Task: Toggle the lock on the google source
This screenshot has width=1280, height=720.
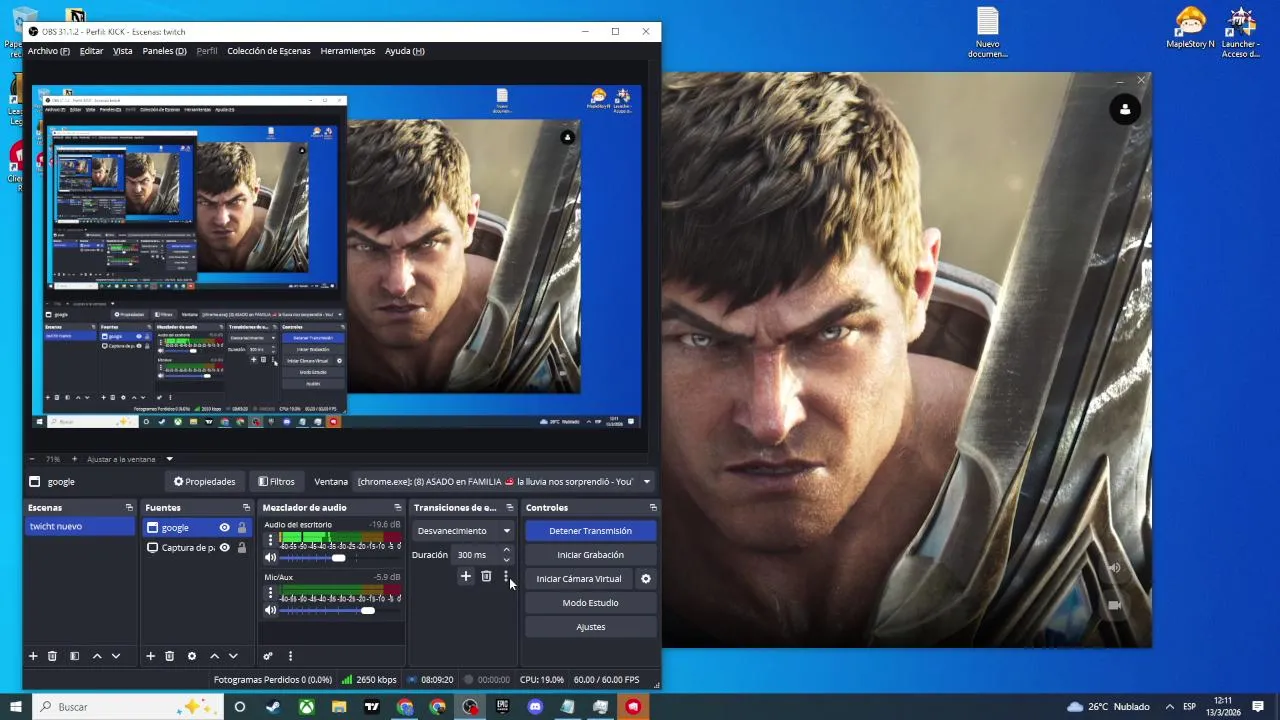Action: click(241, 528)
